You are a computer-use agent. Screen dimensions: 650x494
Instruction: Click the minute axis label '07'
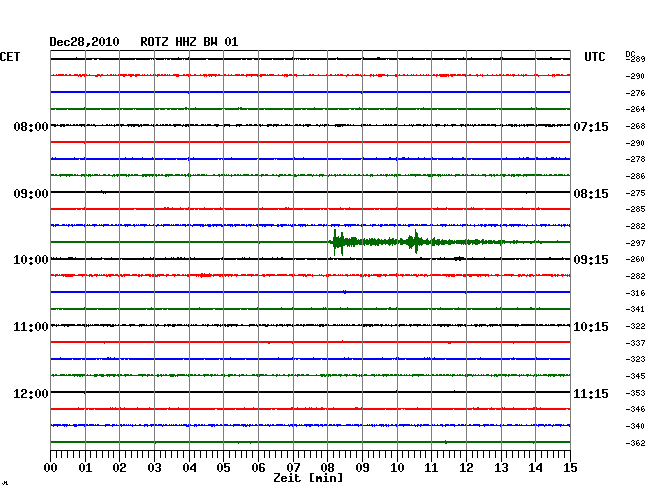(293, 468)
